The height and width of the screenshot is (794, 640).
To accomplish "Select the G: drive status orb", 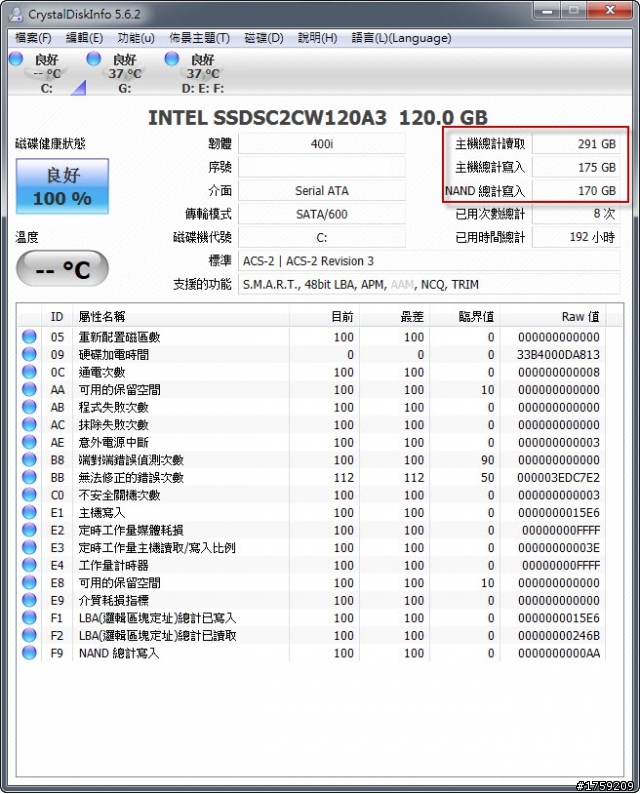I will point(93,59).
